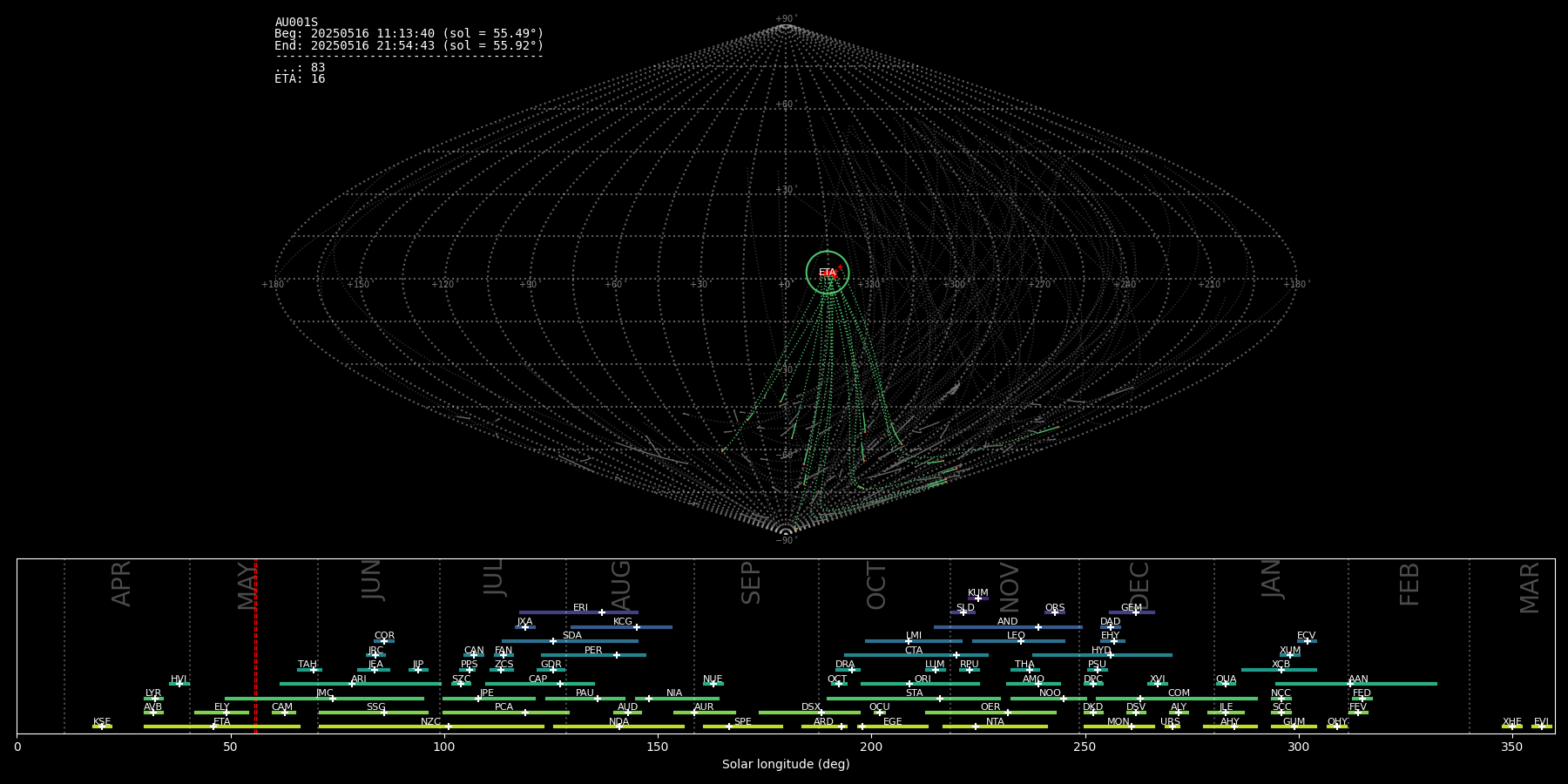This screenshot has width=1568, height=784.
Task: Click the QUA shower label
Action: click(1227, 679)
